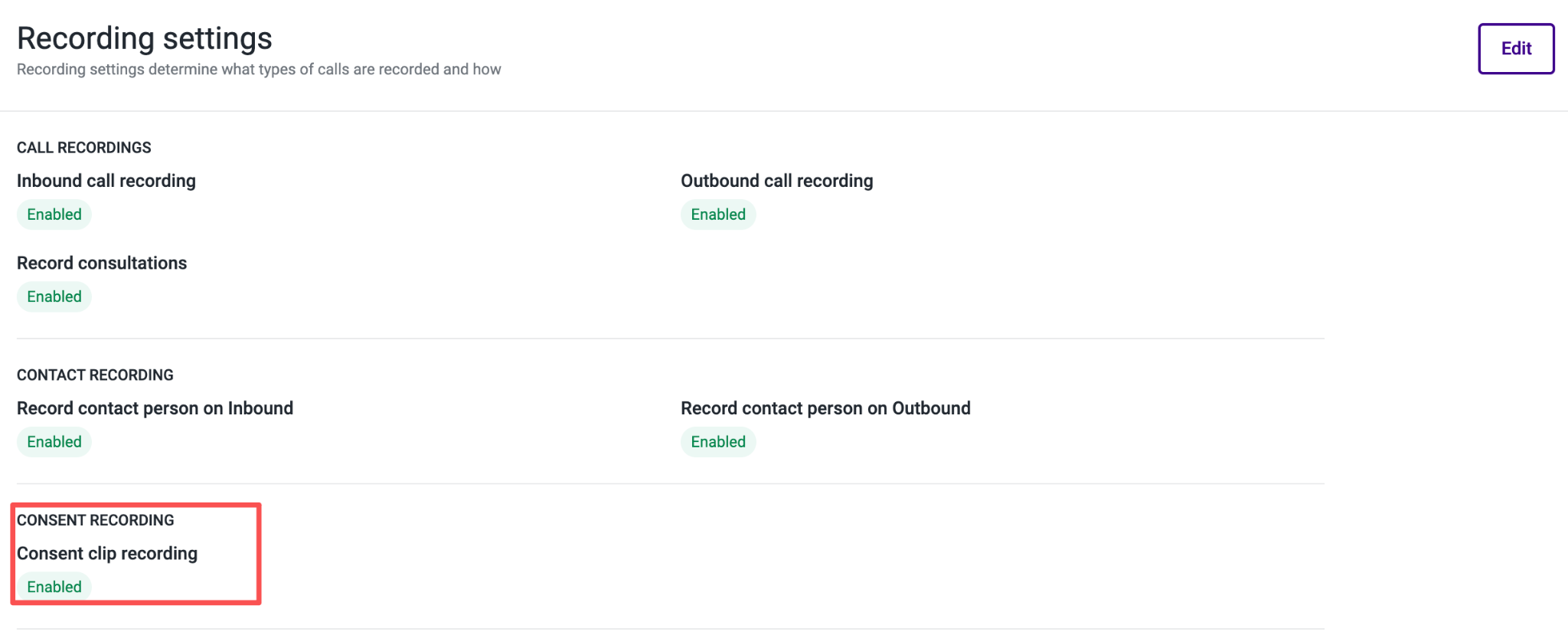The image size is (1568, 635).
Task: Click Enabled badge under Consent clip recording
Action: (54, 587)
